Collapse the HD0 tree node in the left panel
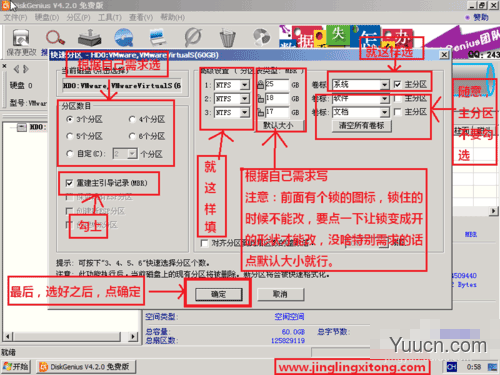 tap(22, 127)
